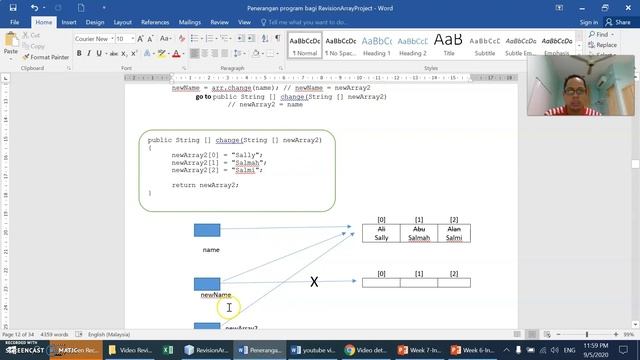Screen dimensions: 640x360
Task: Apply yellow text highlight color
Action: tap(162, 53)
